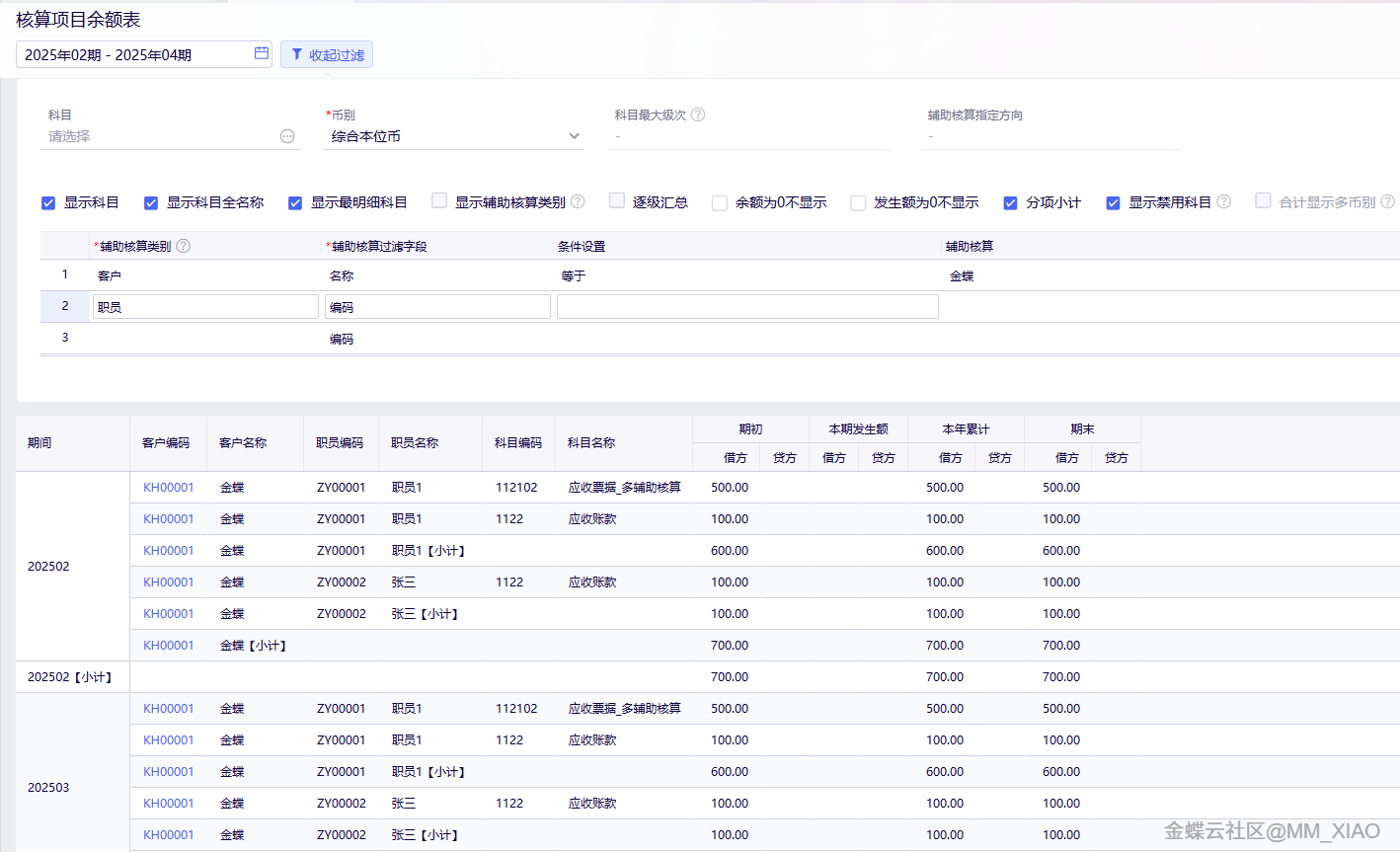Click the 期末 column group header
The width and height of the screenshot is (1400, 852).
pos(1082,428)
